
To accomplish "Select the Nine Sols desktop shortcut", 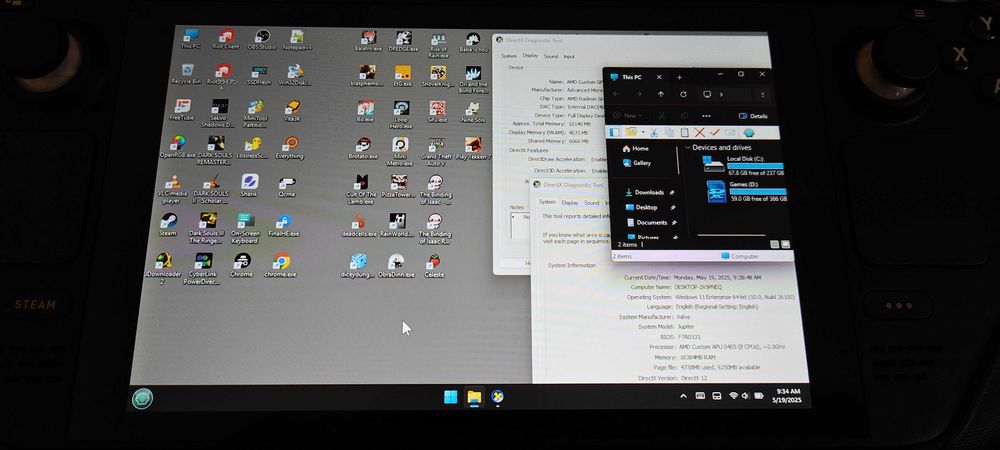I will tap(473, 112).
